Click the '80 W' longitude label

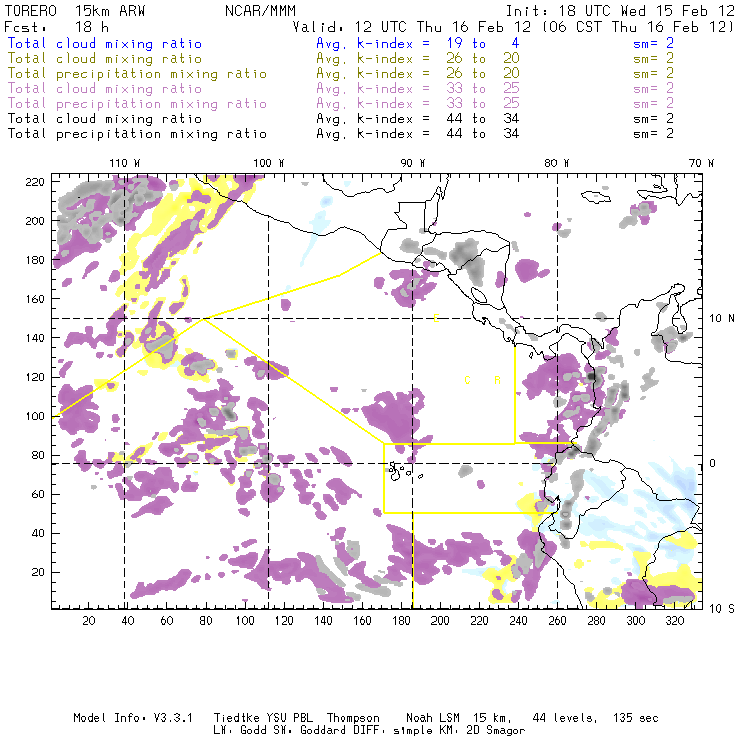pyautogui.click(x=556, y=163)
